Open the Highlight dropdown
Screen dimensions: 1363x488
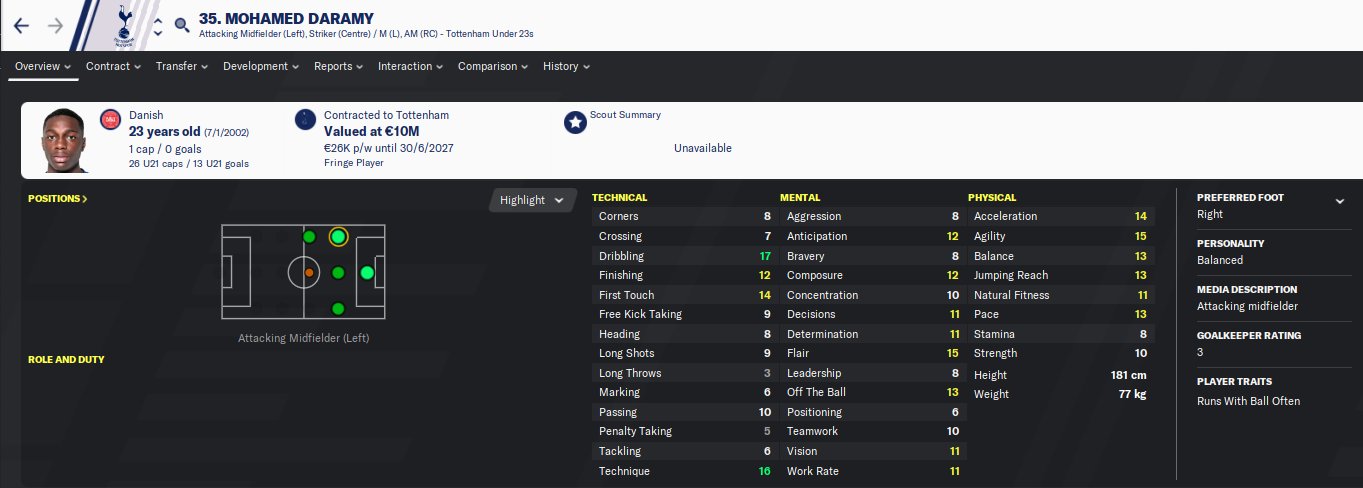click(532, 200)
